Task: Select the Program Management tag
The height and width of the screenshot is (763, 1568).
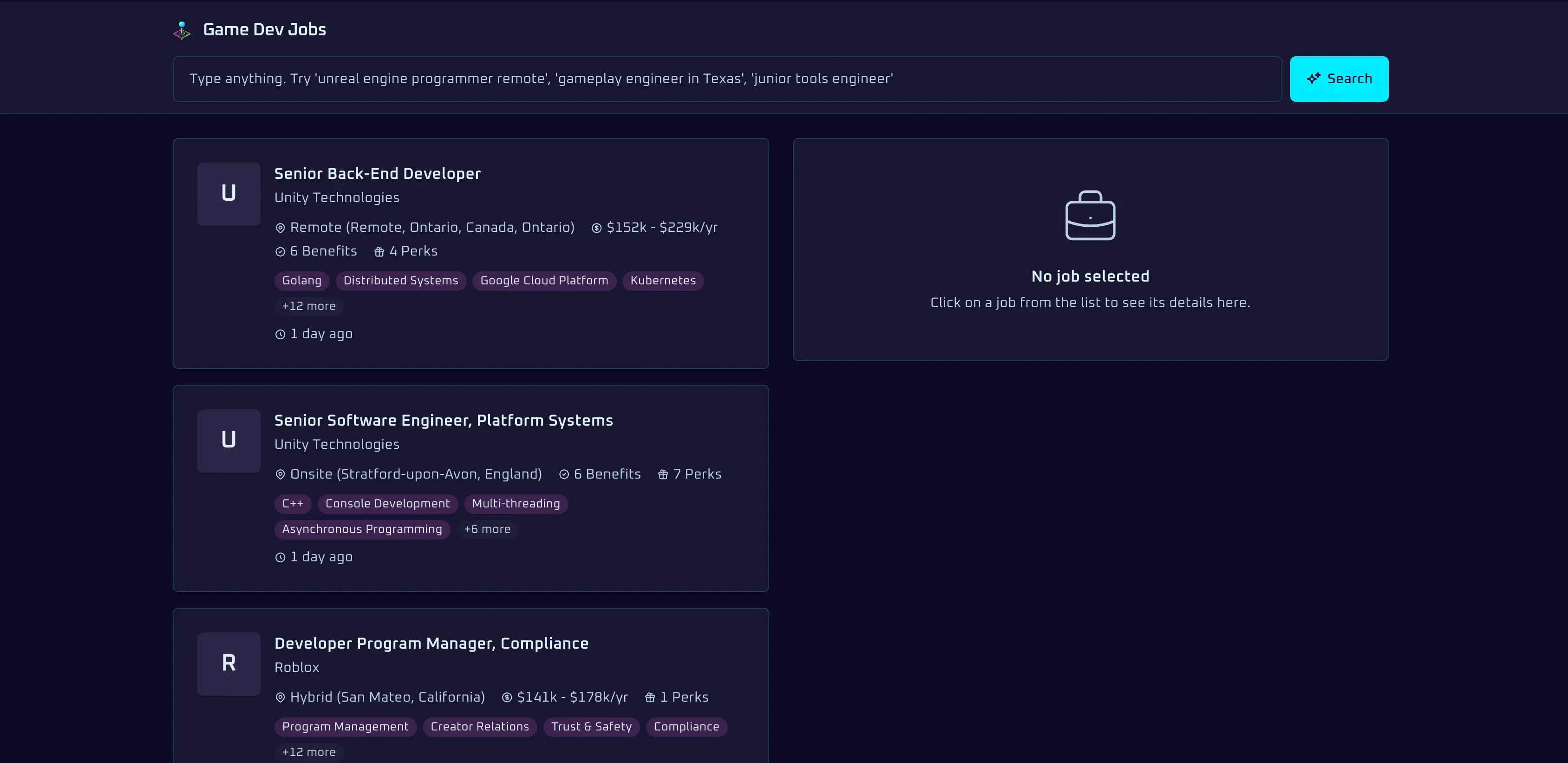Action: tap(345, 726)
